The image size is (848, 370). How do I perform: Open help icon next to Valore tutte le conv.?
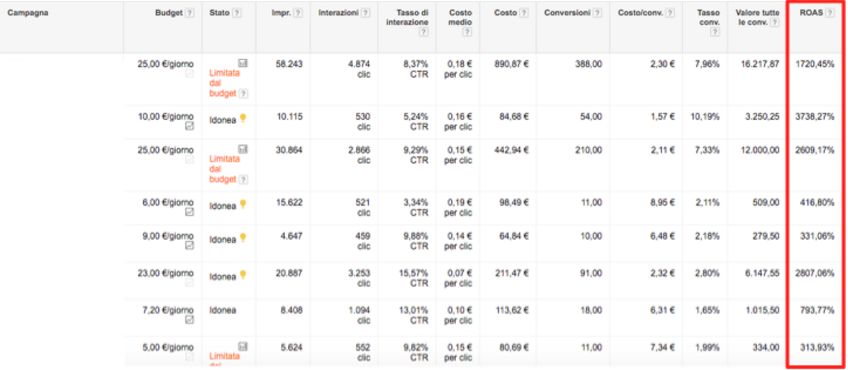click(x=775, y=23)
